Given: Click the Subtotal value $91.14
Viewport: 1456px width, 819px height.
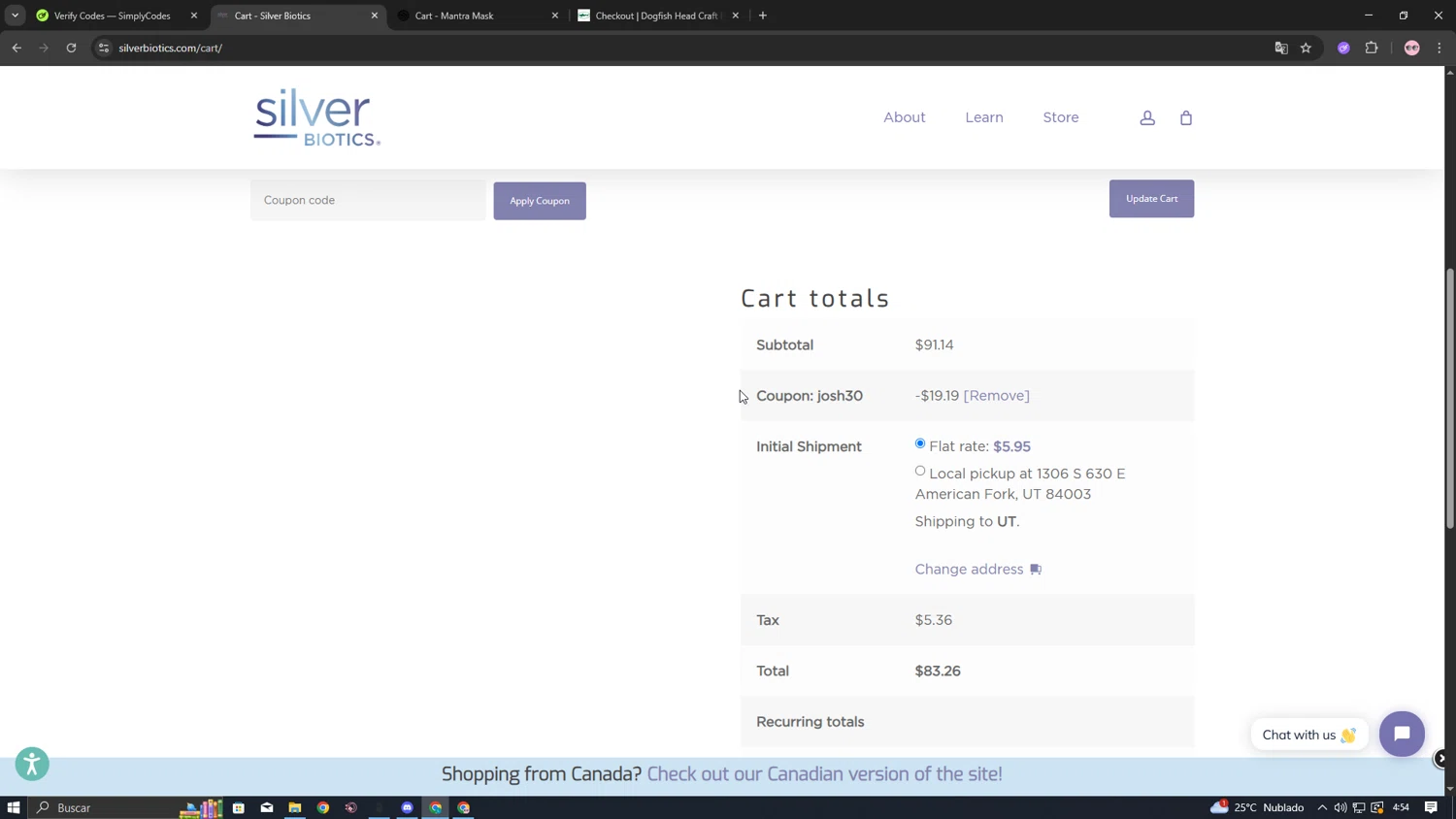Looking at the screenshot, I should click(x=935, y=345).
